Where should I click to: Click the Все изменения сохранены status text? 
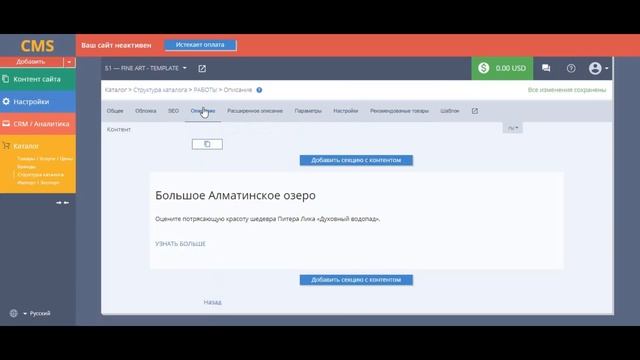(567, 90)
